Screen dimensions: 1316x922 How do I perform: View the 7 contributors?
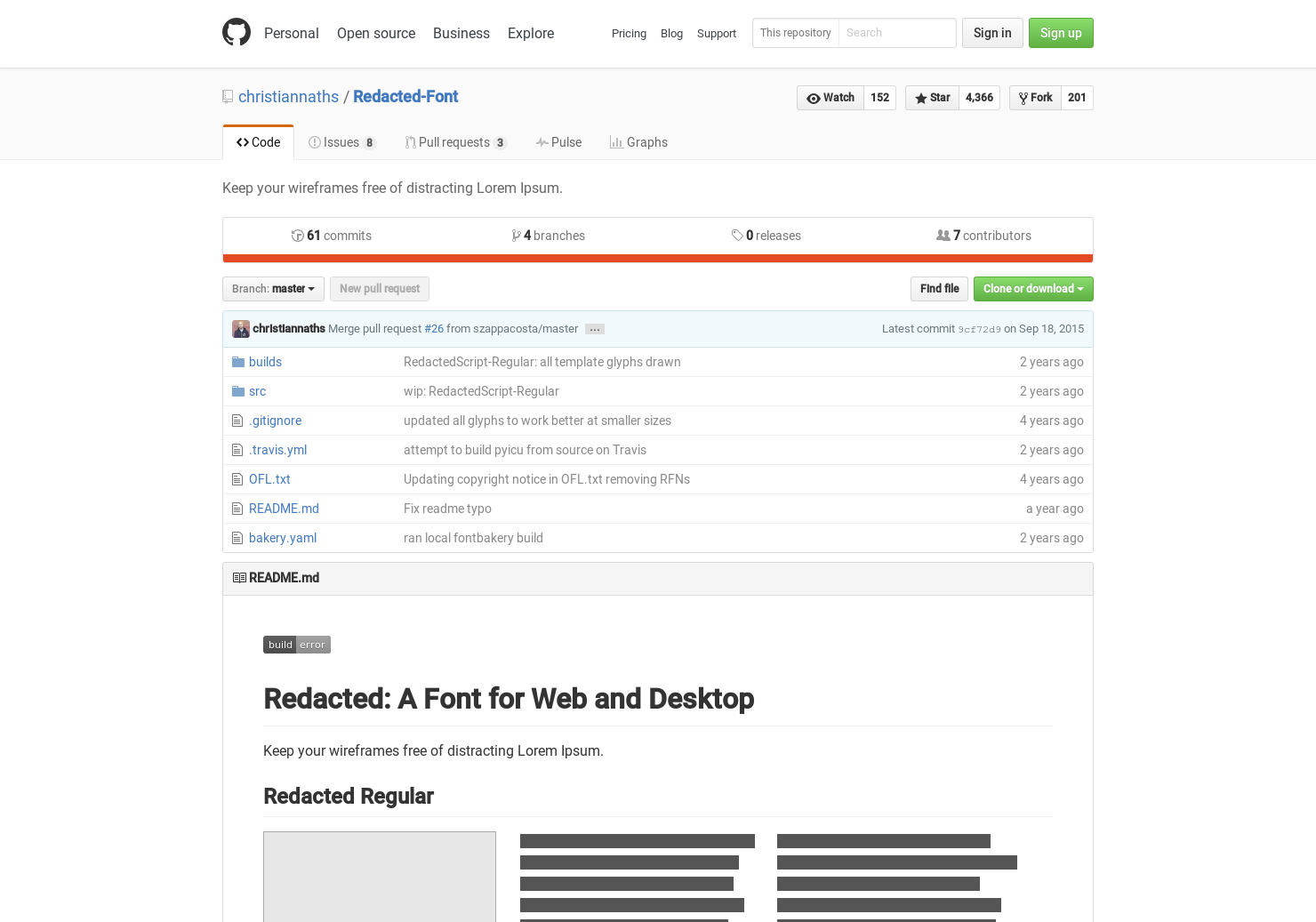pyautogui.click(x=983, y=236)
